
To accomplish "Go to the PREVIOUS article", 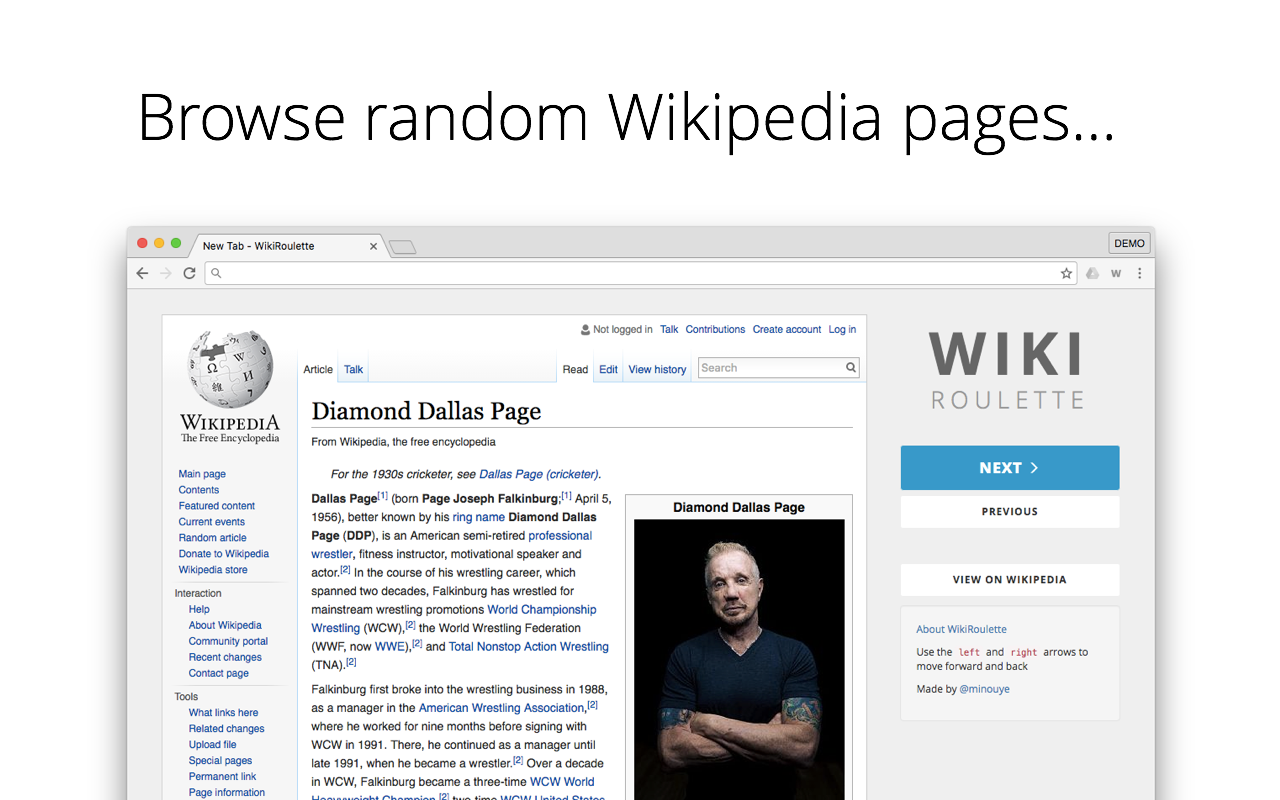I will (1010, 512).
